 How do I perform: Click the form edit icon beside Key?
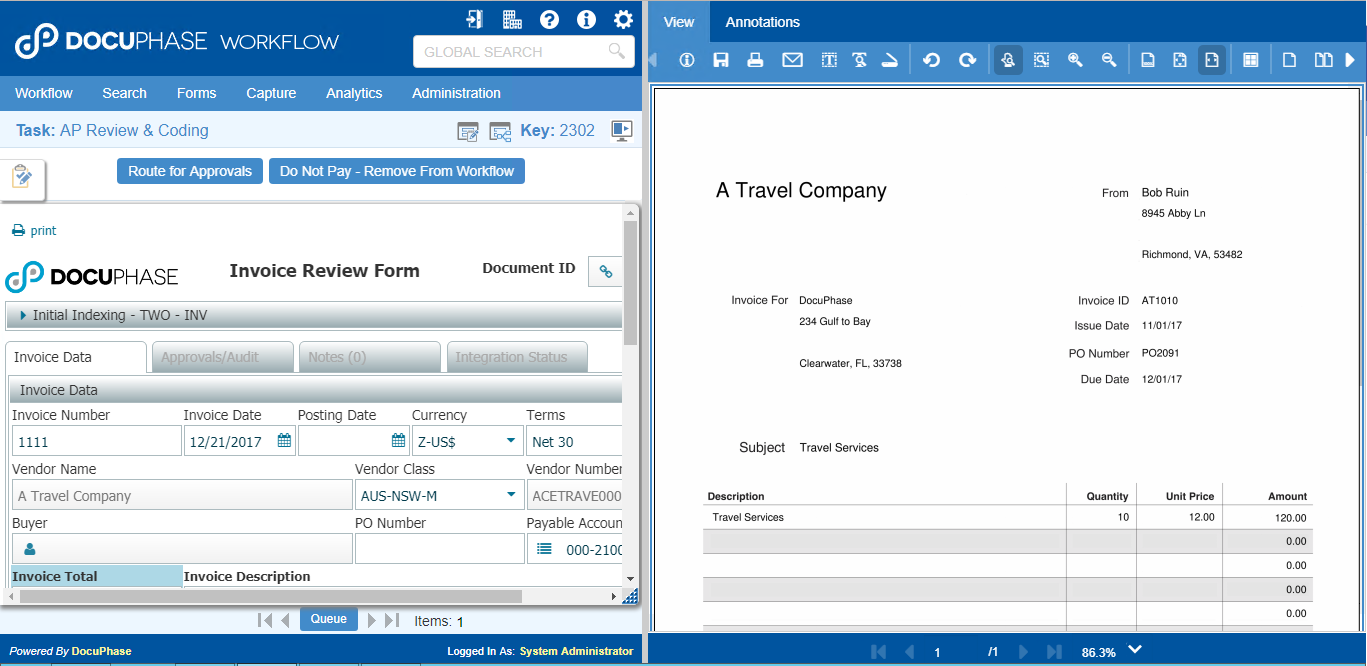[468, 131]
